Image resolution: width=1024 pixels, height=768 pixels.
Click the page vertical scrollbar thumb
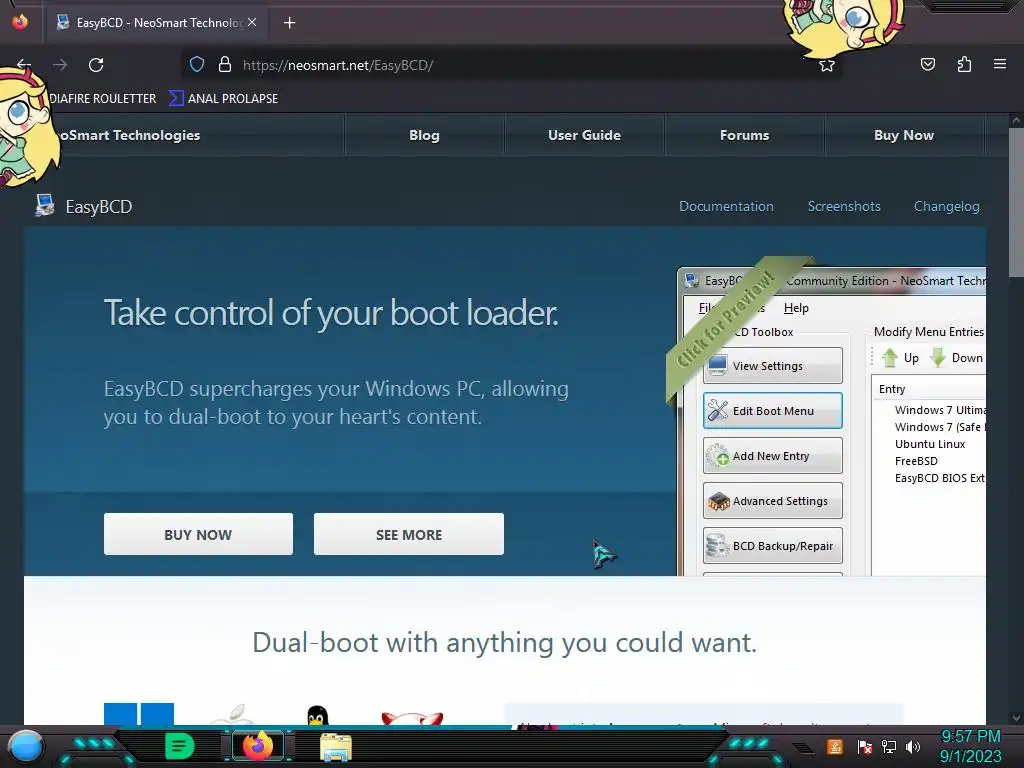1016,202
